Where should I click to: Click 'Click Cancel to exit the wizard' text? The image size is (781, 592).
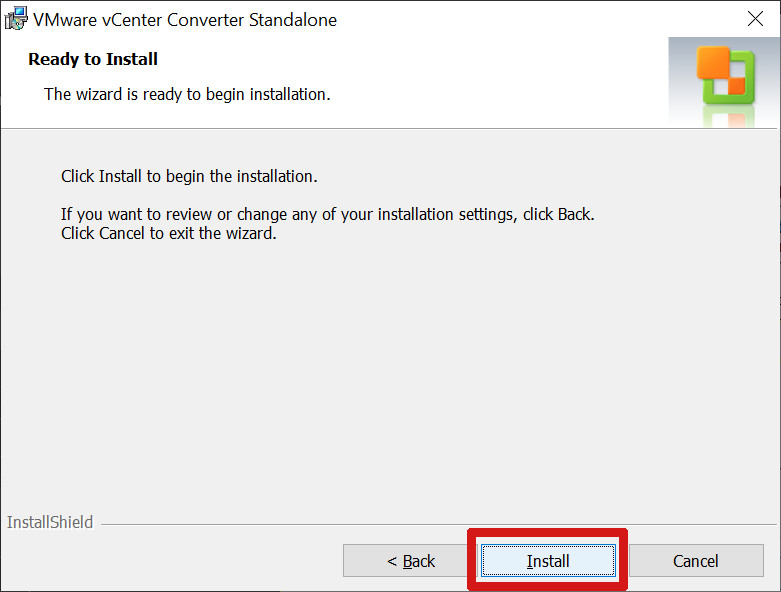coord(168,233)
